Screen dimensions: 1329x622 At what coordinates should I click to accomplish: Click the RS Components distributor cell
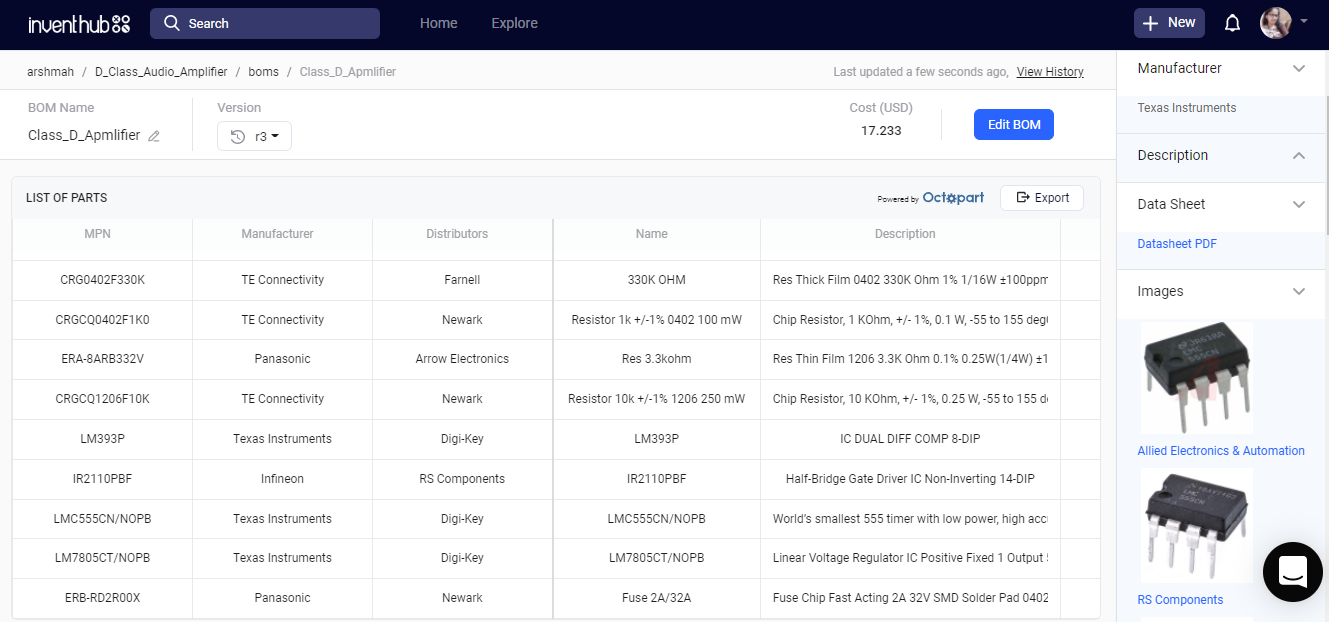coord(462,479)
